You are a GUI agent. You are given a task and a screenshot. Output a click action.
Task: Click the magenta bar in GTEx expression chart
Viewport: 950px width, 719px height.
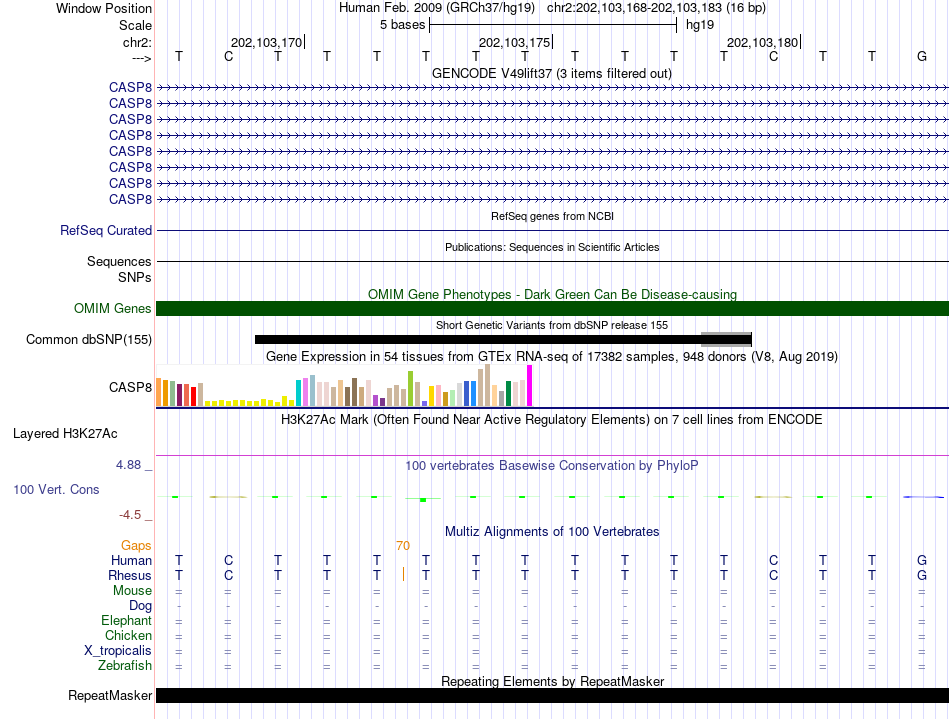(x=530, y=385)
